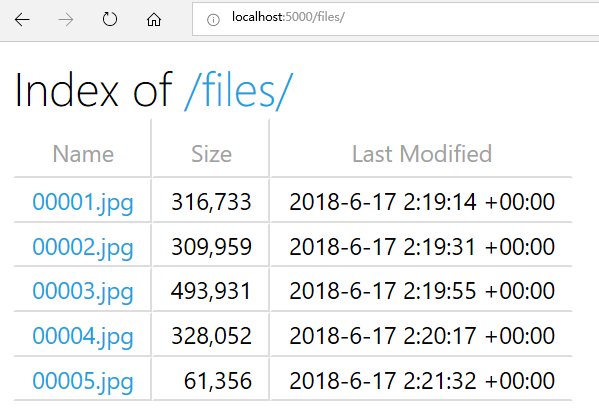Viewport: 599px width, 411px height.
Task: Click the Size column header
Action: tap(211, 154)
